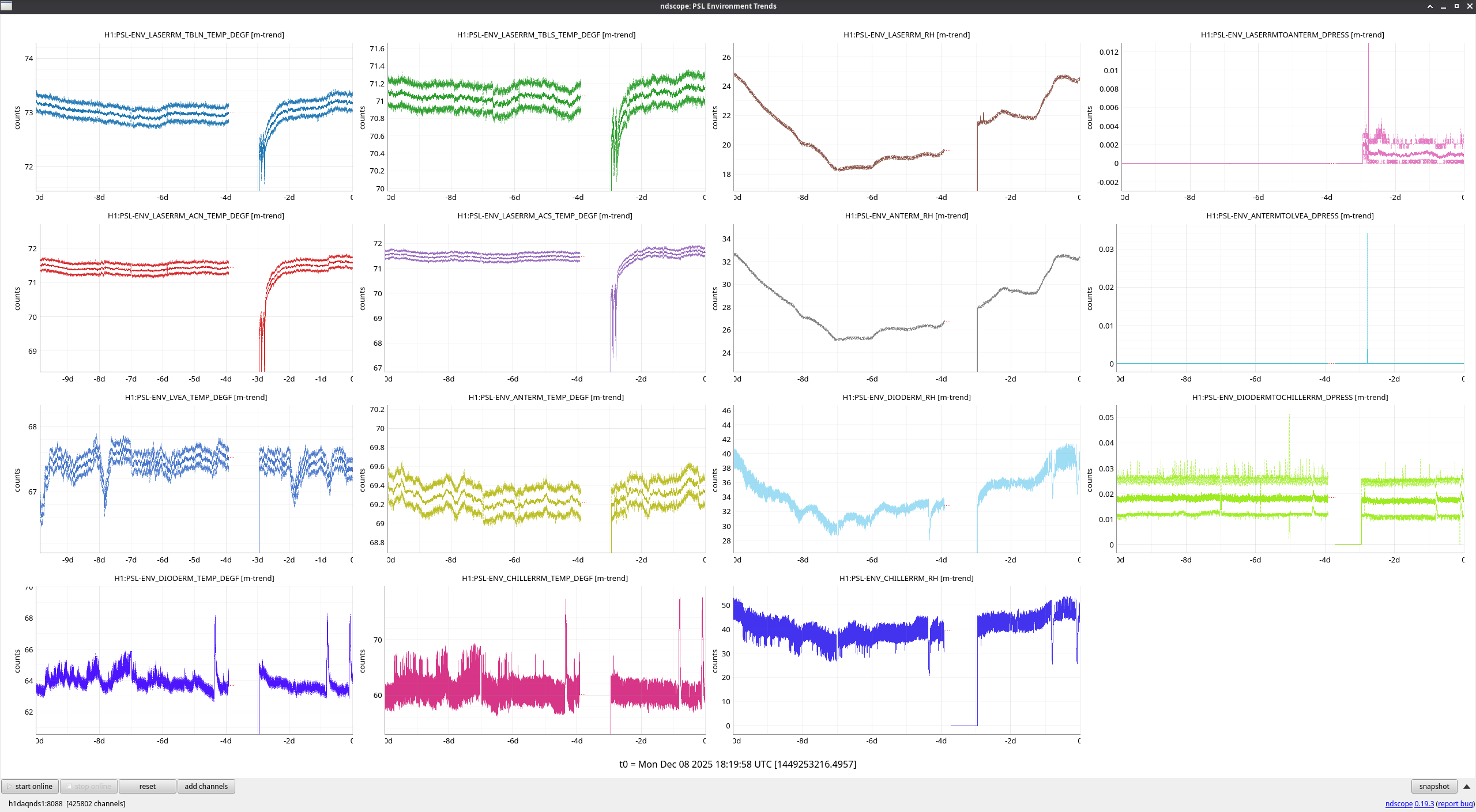Maximize the ndscope window
1476x812 pixels.
coord(1456,6)
